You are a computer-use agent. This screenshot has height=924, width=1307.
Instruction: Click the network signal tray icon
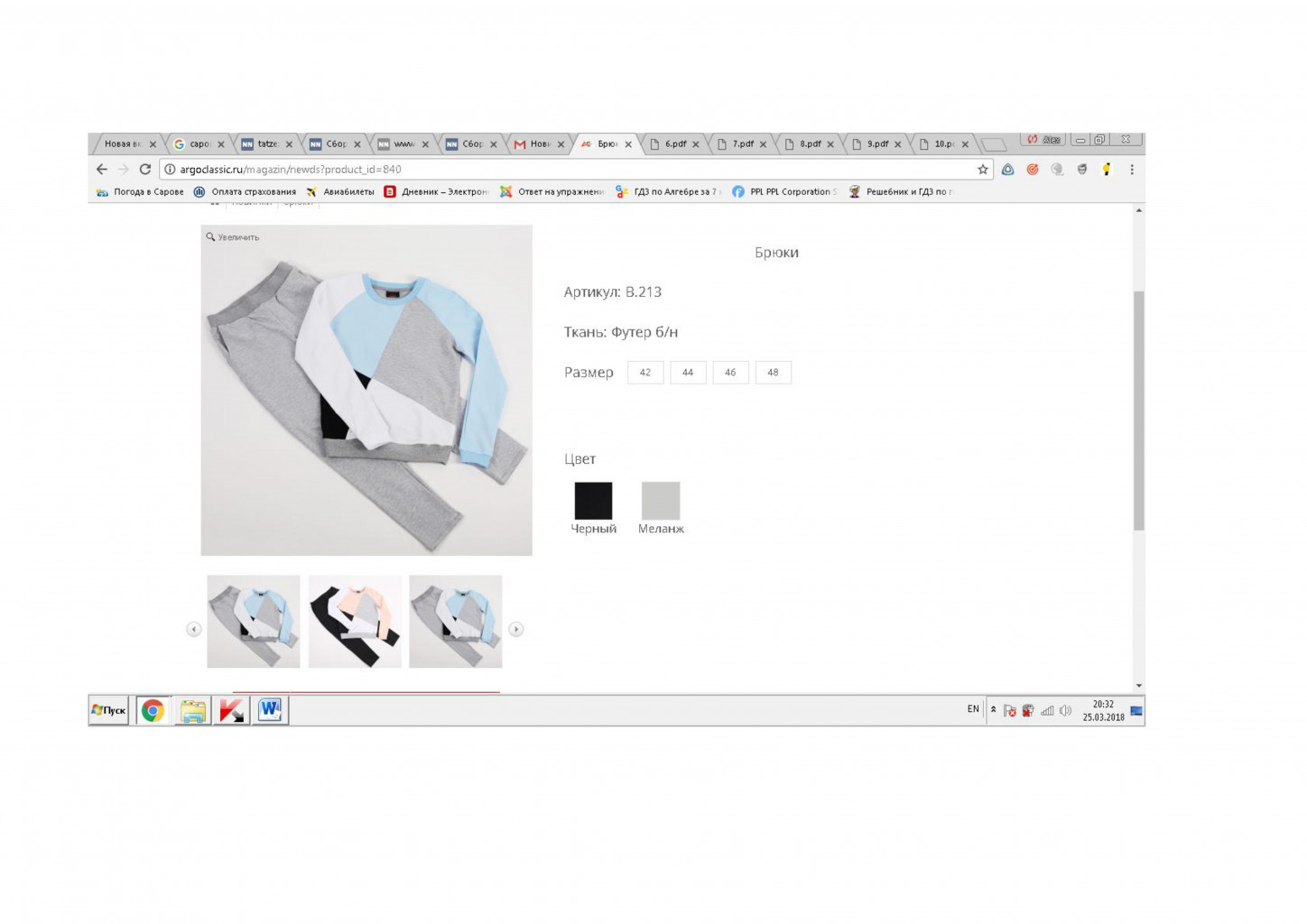pyautogui.click(x=1047, y=710)
